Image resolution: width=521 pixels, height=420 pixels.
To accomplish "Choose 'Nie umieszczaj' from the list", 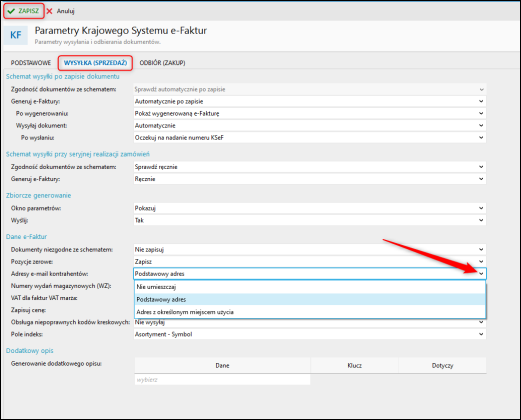I will click(x=310, y=287).
